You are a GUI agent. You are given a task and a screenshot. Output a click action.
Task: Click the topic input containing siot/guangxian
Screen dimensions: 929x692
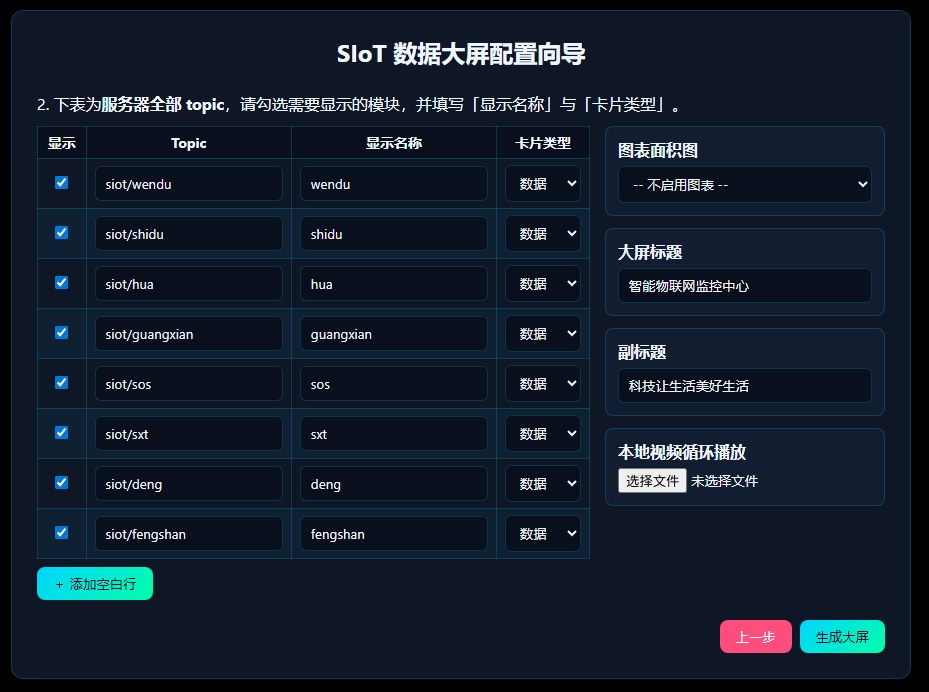coord(188,333)
